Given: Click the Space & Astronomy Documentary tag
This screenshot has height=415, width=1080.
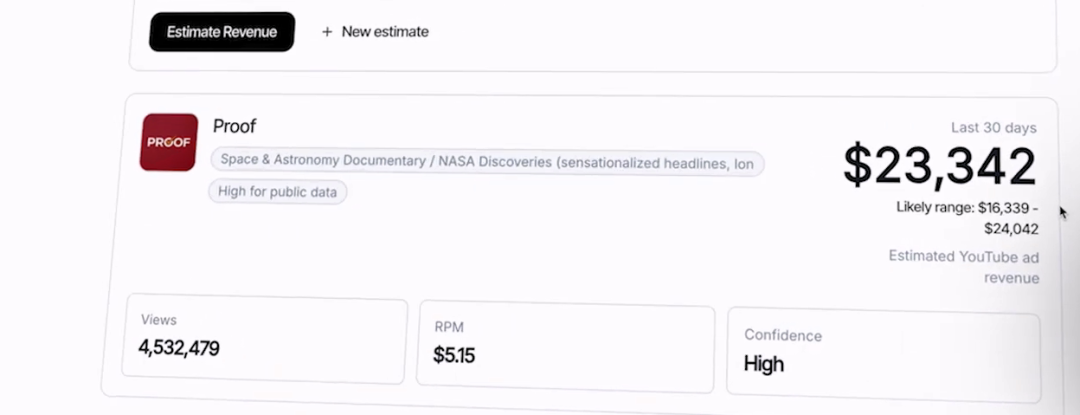Looking at the screenshot, I should 487,162.
